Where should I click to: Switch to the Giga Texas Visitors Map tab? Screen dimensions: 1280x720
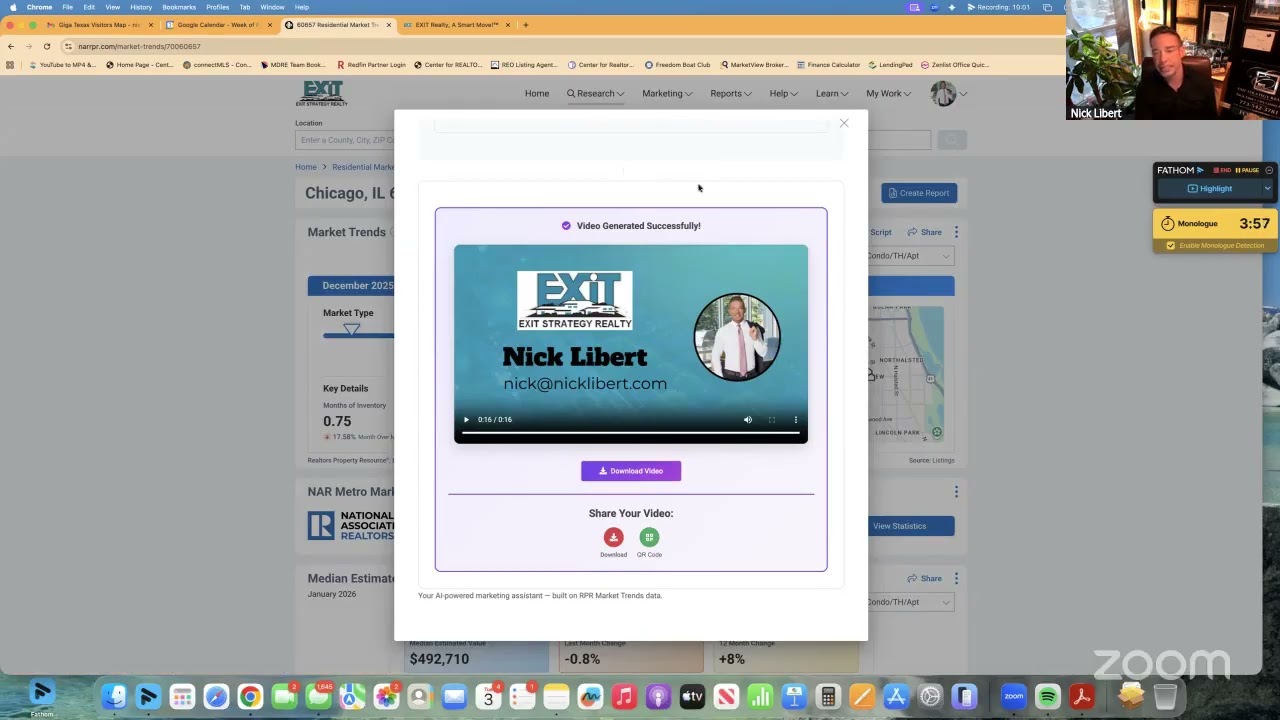click(99, 24)
